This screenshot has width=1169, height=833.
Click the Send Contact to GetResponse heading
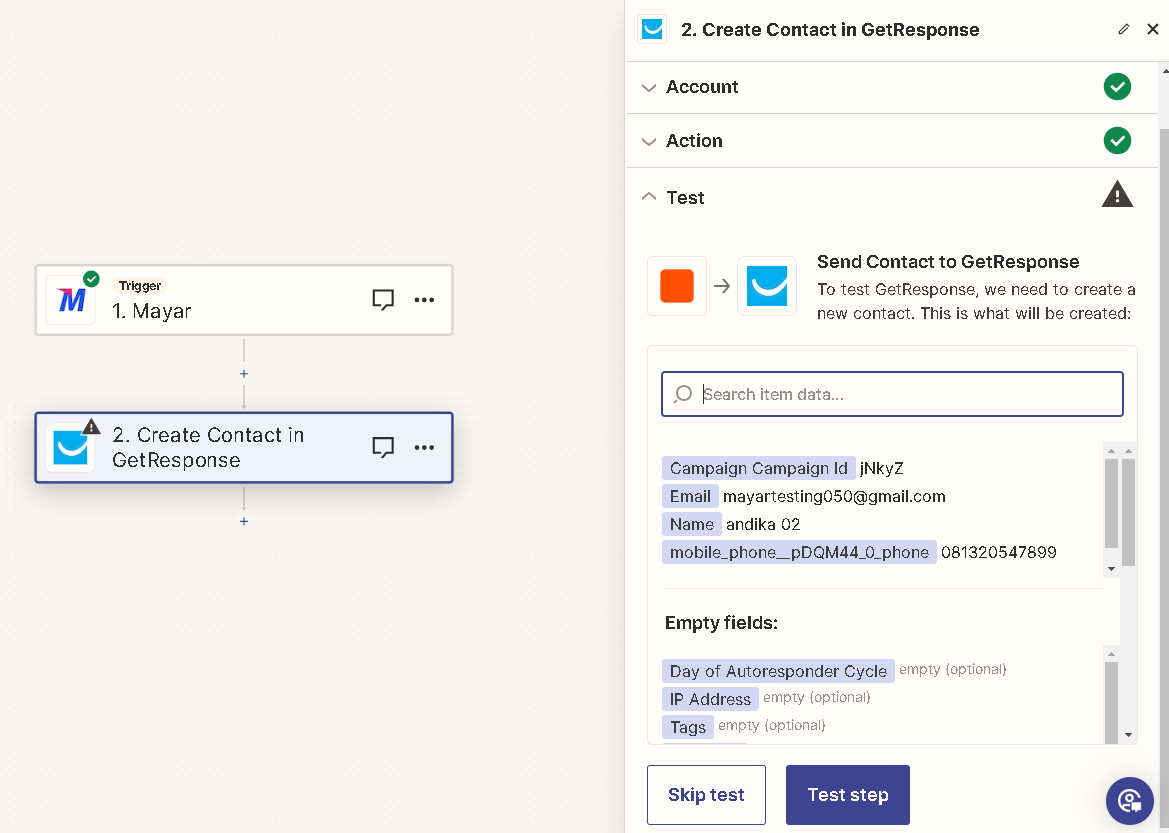pyautogui.click(x=948, y=262)
